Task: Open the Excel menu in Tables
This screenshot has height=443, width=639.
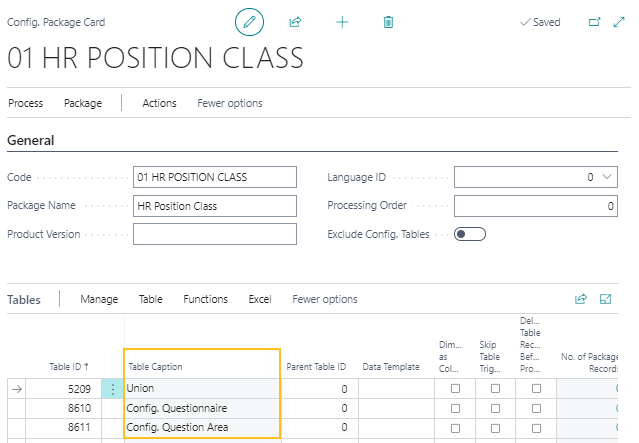Action: (260, 299)
